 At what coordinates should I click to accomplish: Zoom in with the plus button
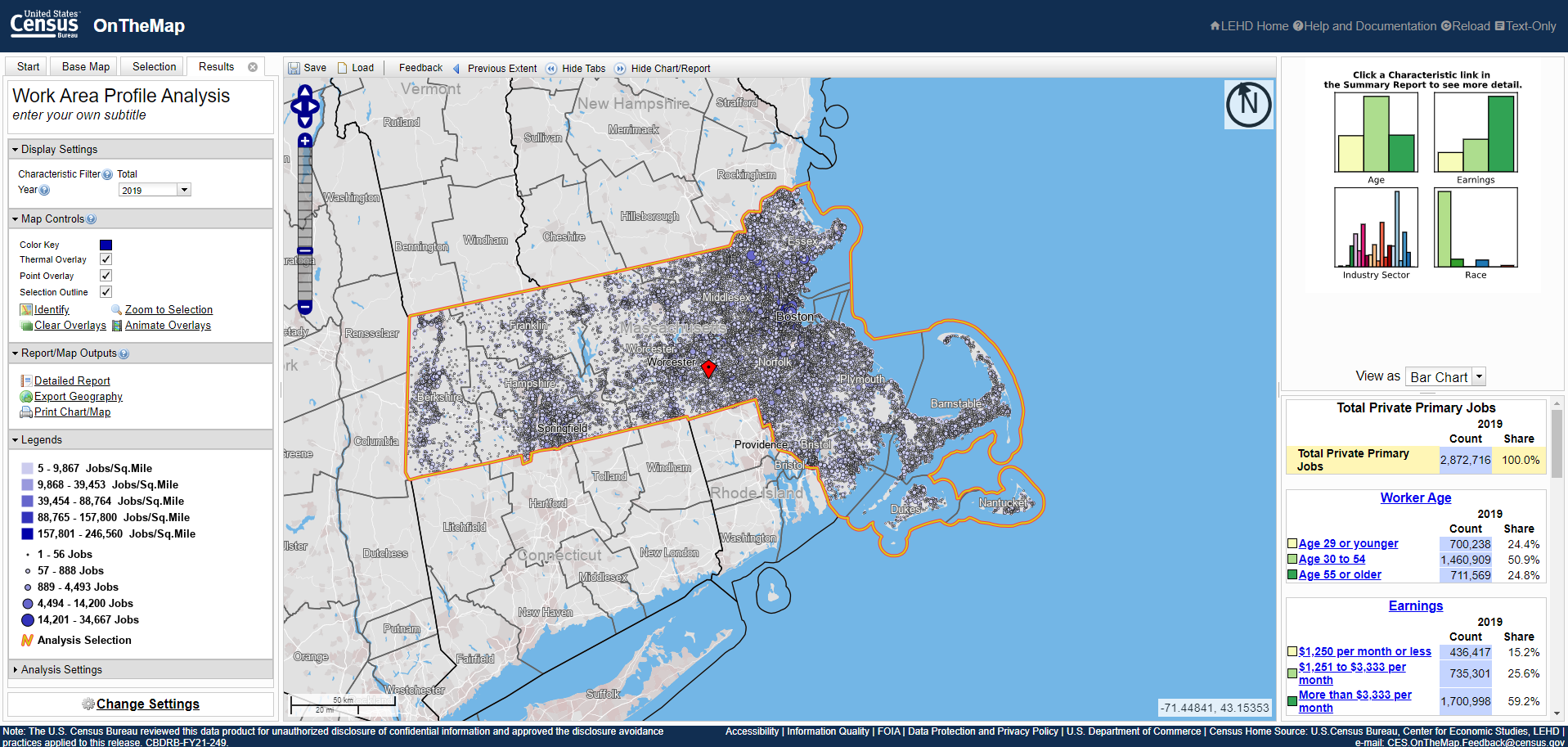[x=305, y=141]
